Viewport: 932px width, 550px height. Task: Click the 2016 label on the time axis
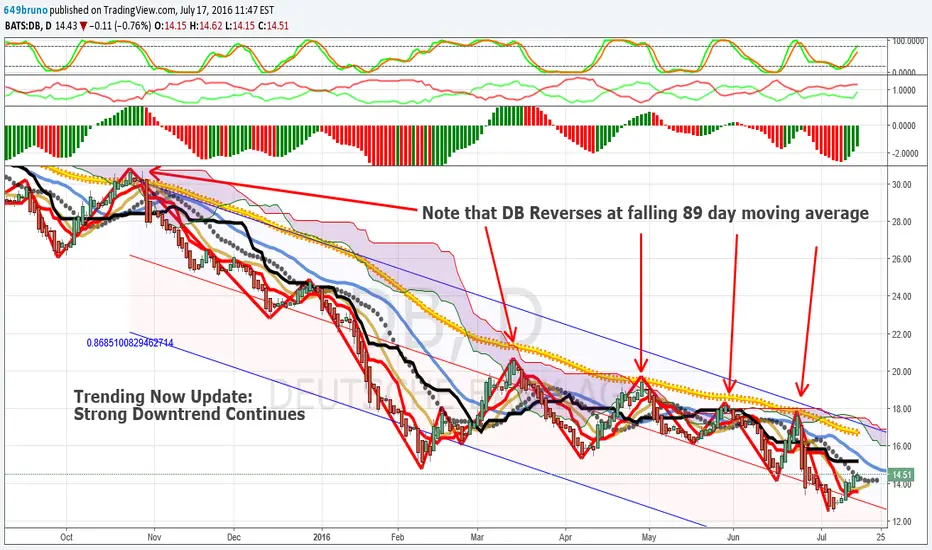[322, 538]
